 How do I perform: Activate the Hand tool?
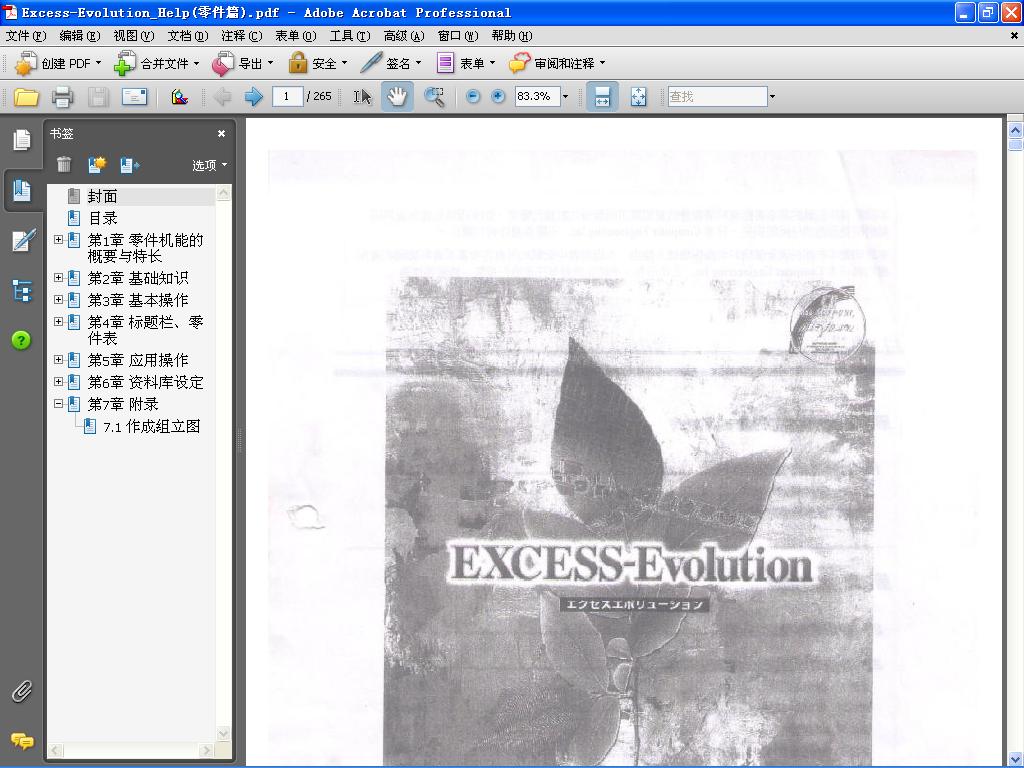(x=397, y=97)
